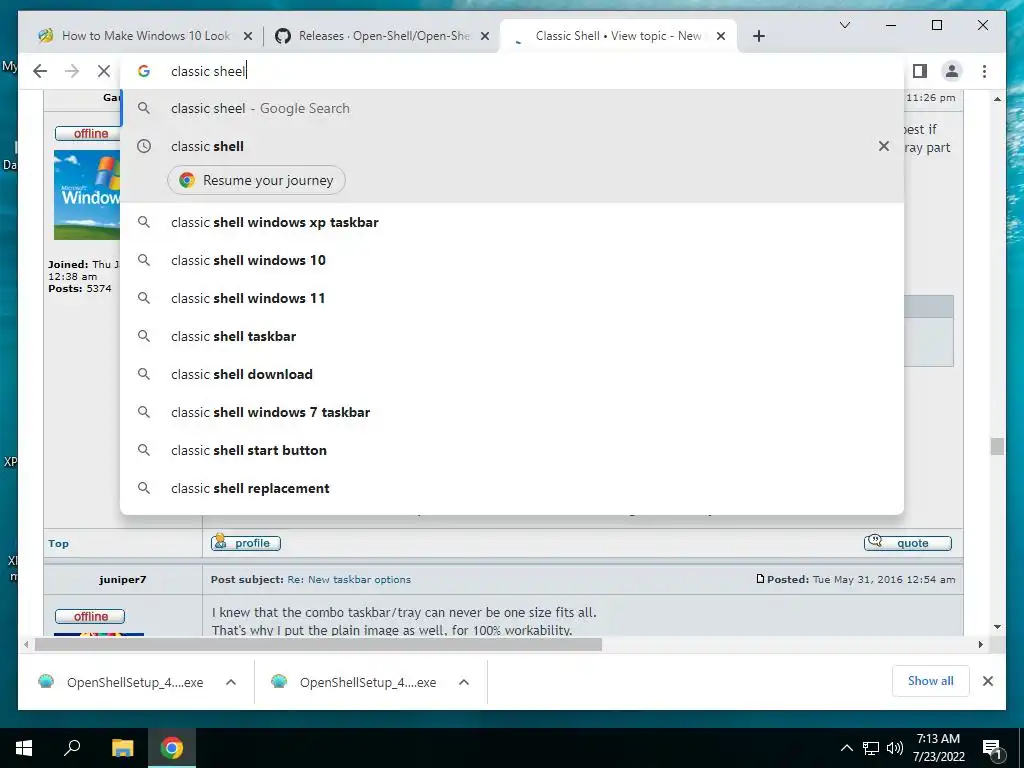The width and height of the screenshot is (1024, 768).
Task: Click 'Resume your journey' chip
Action: pos(256,180)
